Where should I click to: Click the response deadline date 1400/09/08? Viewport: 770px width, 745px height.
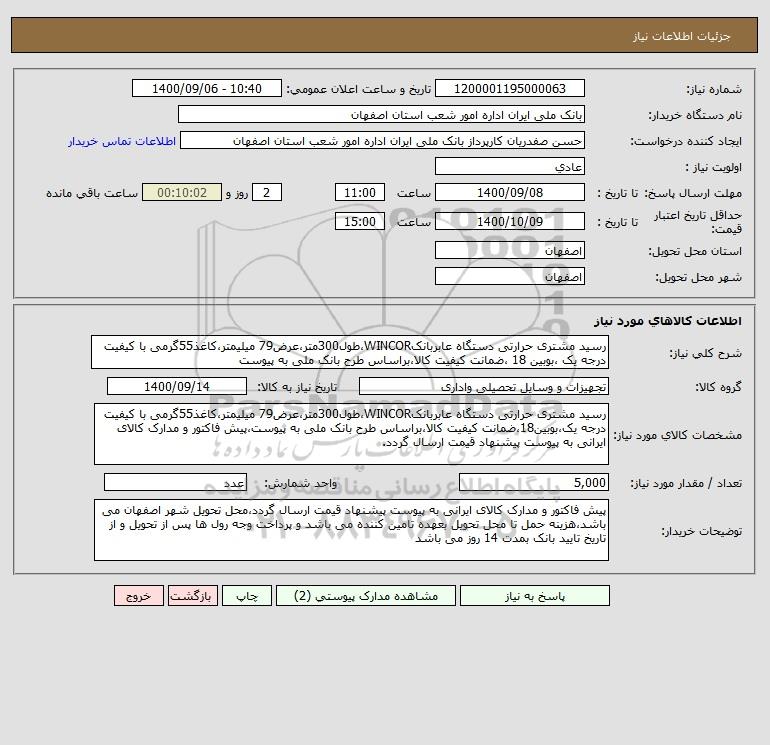point(510,193)
